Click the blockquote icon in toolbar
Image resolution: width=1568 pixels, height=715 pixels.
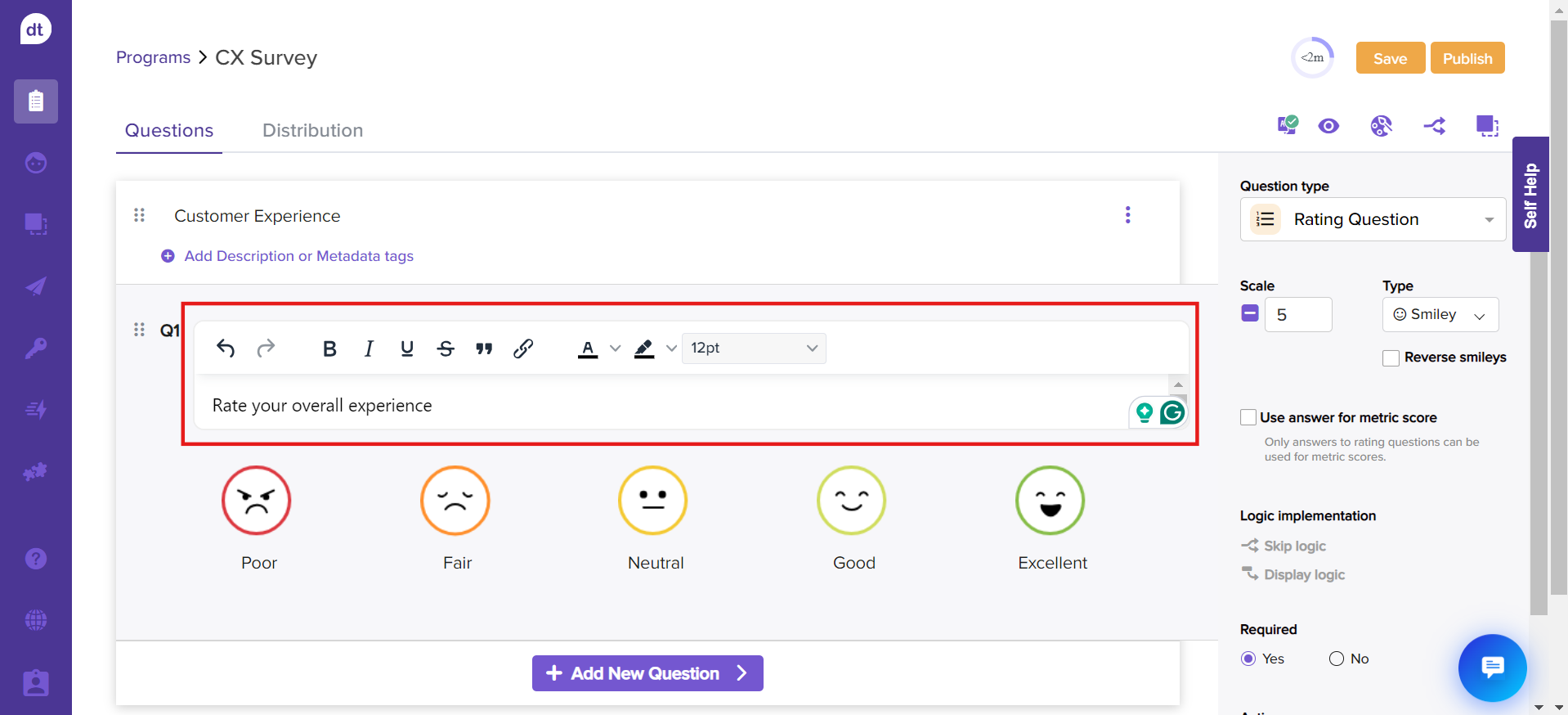coord(484,349)
